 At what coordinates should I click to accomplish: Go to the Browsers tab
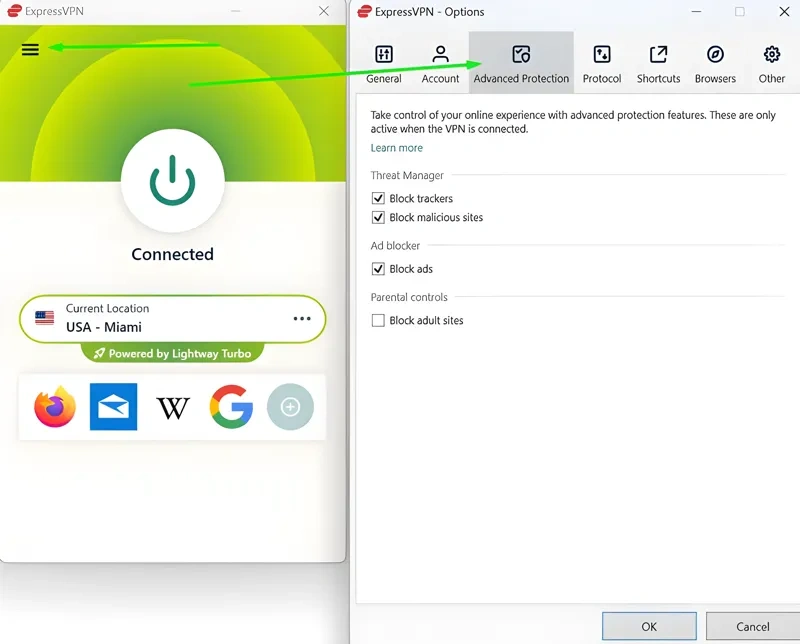pyautogui.click(x=715, y=64)
